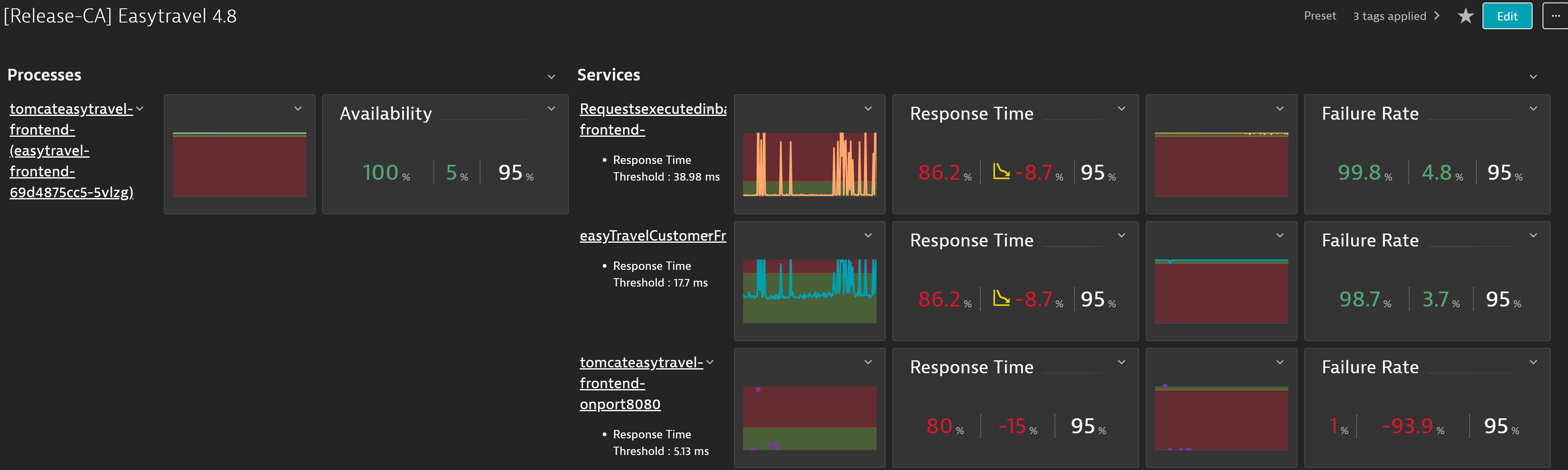Open chevron on Failure Rate tile showing 1 %
Screen dimensions: 1568x470
click(1533, 362)
